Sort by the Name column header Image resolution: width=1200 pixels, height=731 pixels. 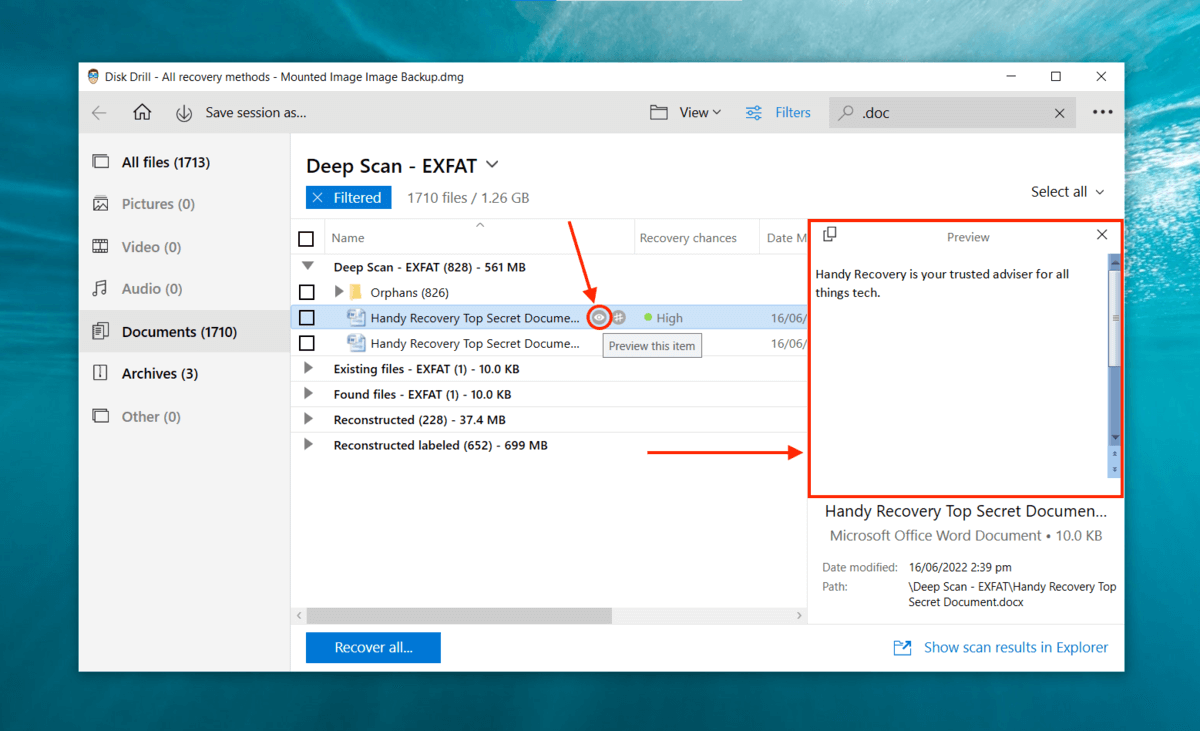tap(348, 239)
